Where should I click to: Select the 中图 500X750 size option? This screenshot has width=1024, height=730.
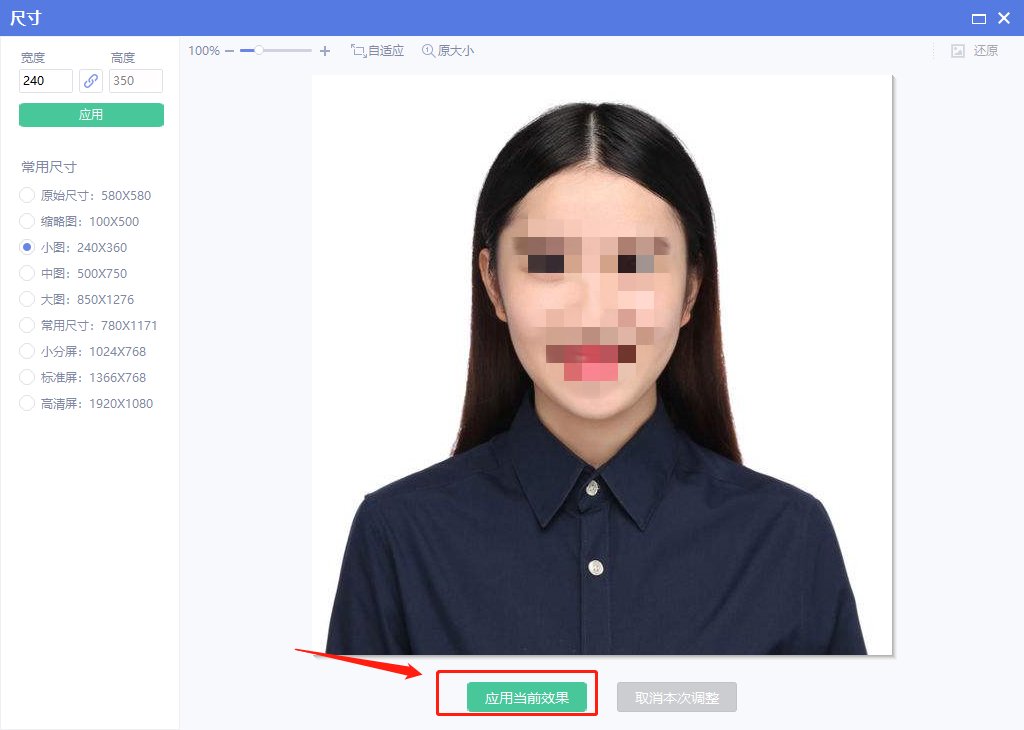point(27,273)
